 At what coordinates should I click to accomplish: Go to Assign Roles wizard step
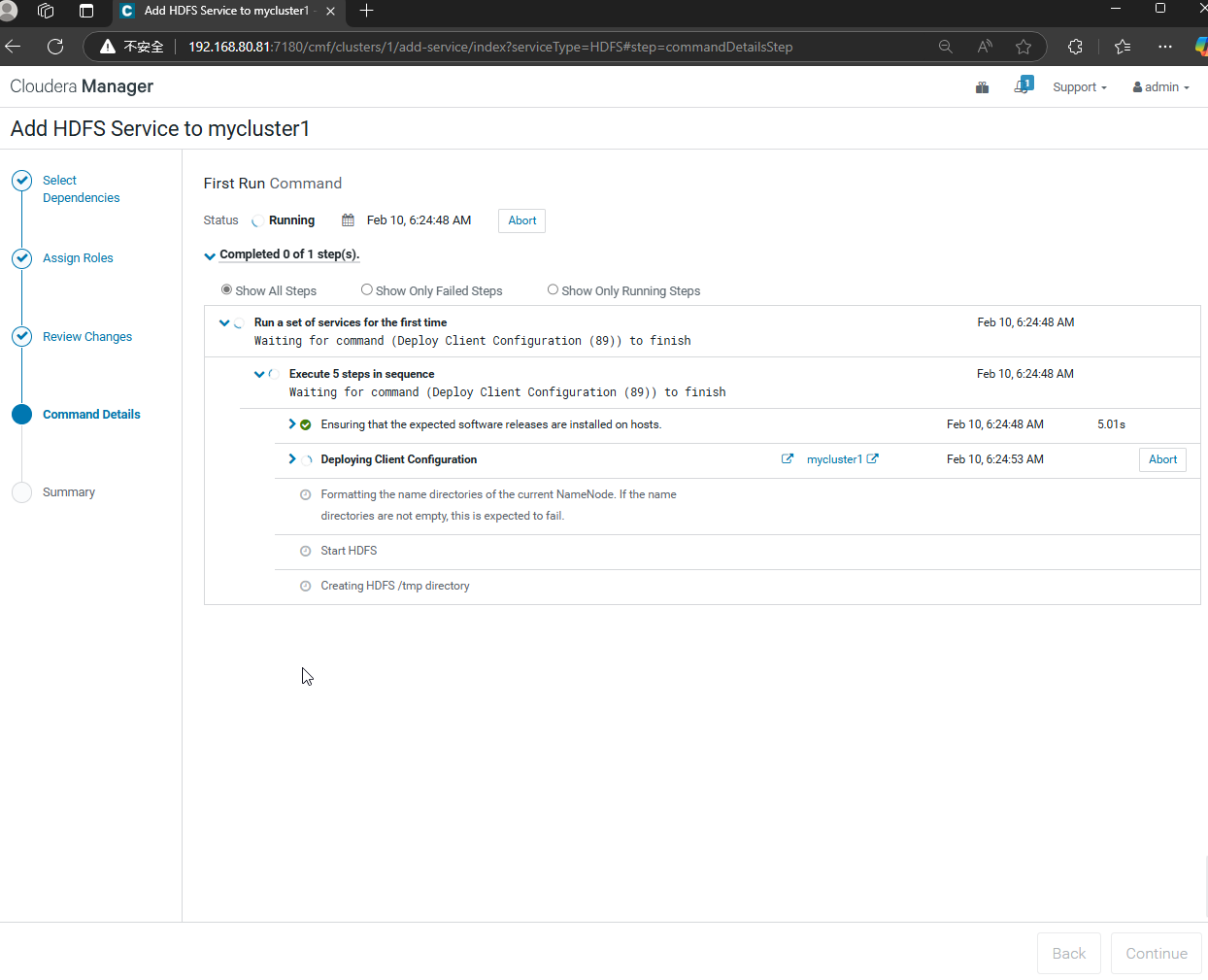78,258
